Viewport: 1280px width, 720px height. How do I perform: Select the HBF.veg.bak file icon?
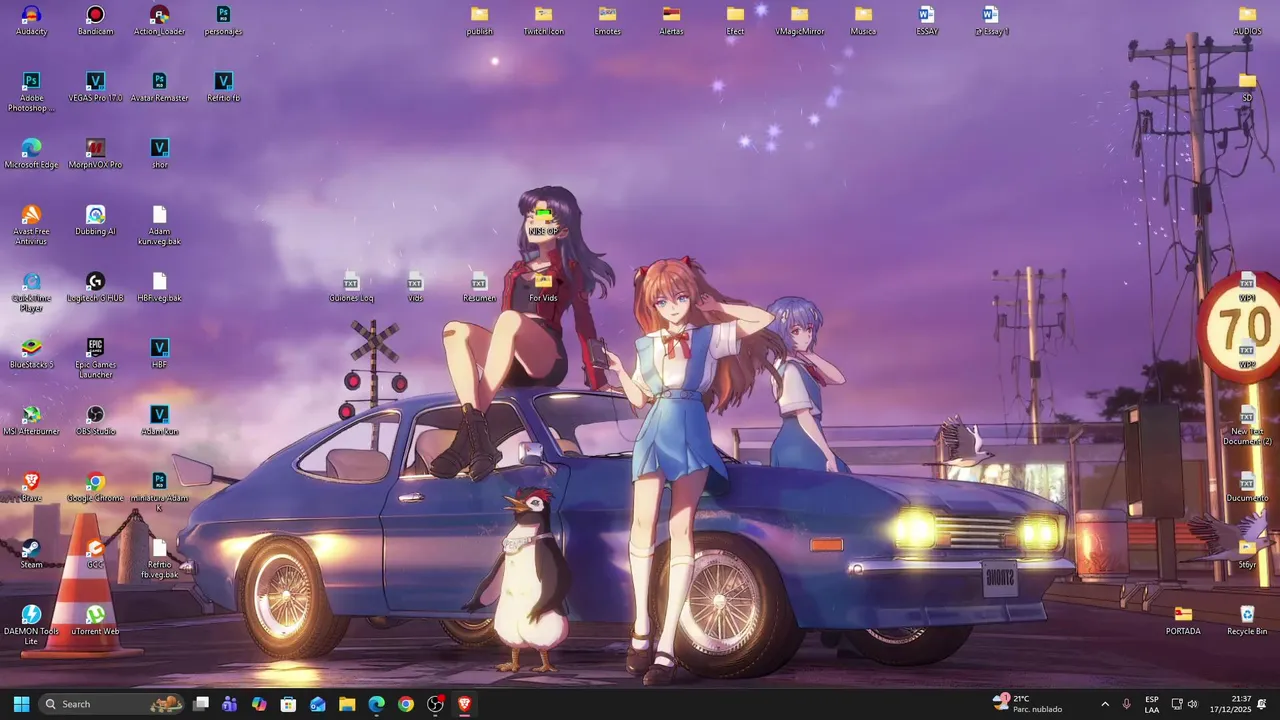coord(159,287)
